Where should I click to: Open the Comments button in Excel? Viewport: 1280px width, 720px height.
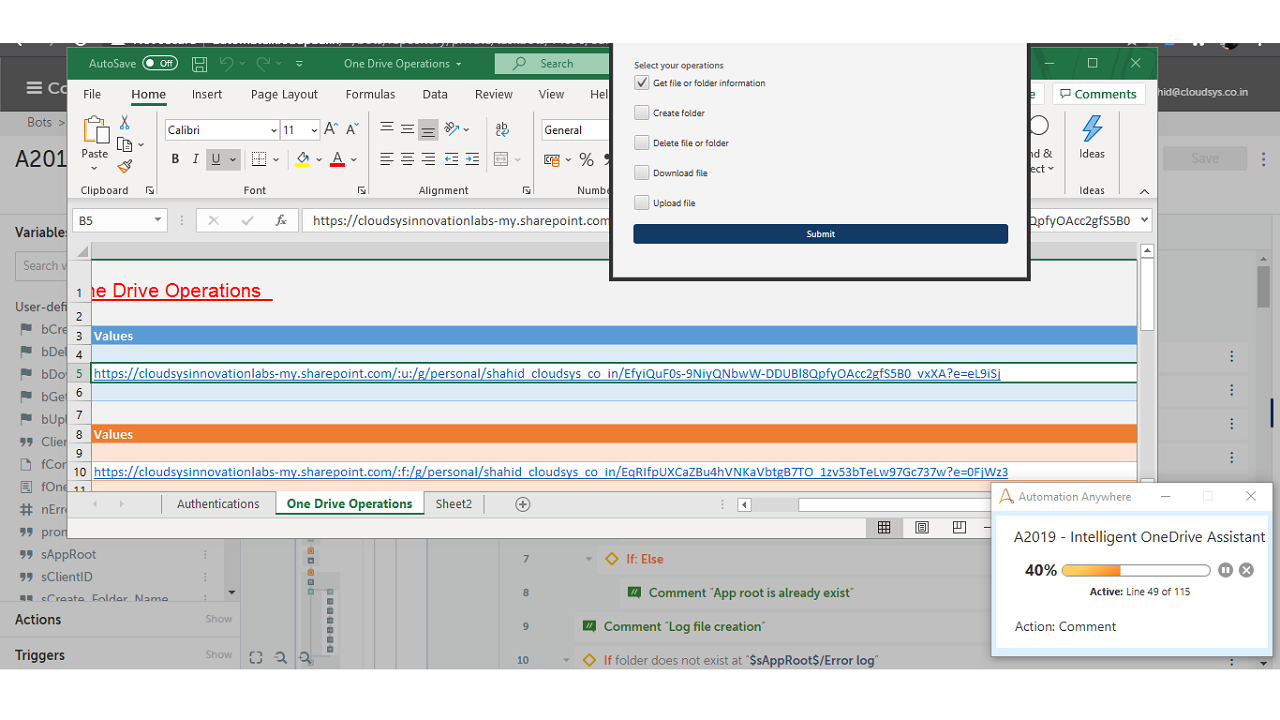coord(1097,94)
